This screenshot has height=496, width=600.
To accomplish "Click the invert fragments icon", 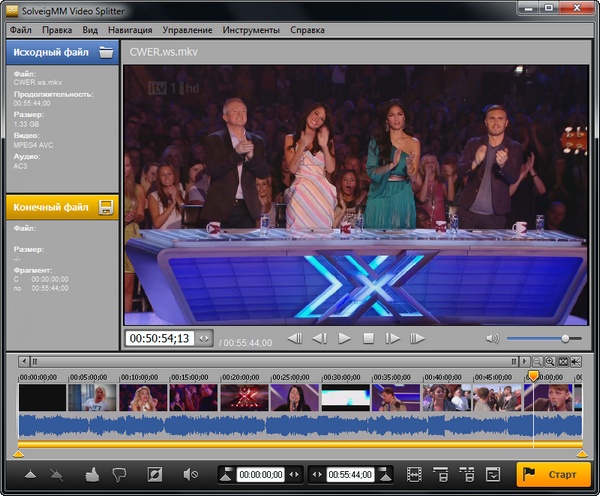I will 155,474.
